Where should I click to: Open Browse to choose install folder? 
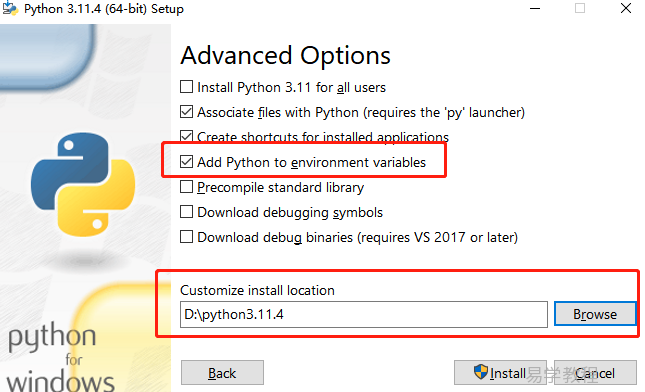pyautogui.click(x=595, y=314)
